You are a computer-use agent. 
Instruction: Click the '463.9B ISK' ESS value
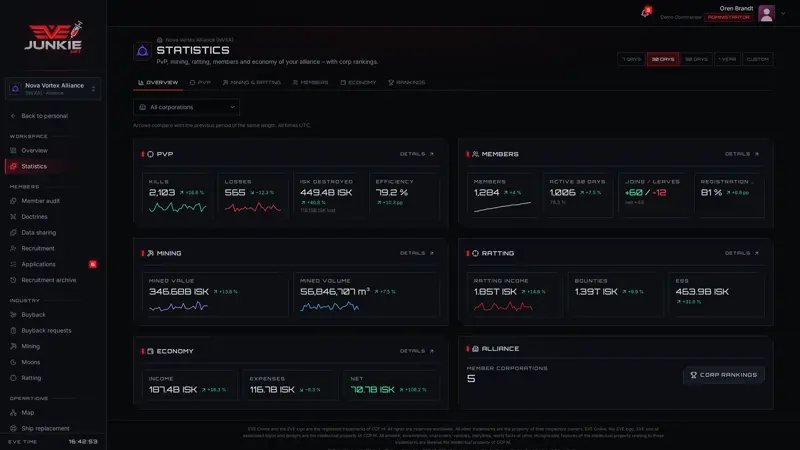702,292
